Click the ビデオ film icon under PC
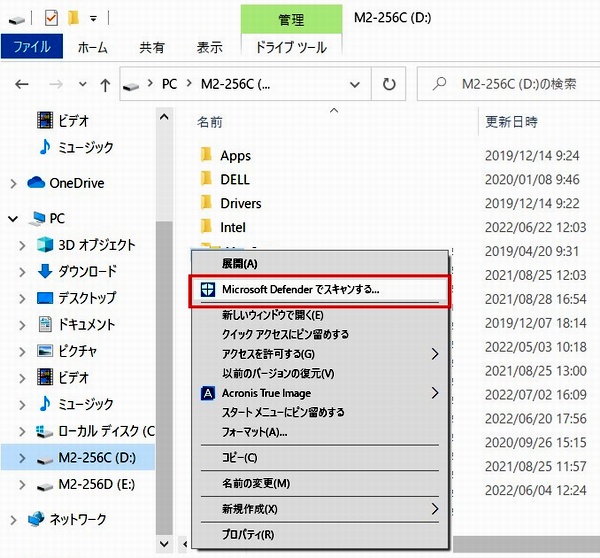Screen dimensions: 600x558 click(45, 377)
